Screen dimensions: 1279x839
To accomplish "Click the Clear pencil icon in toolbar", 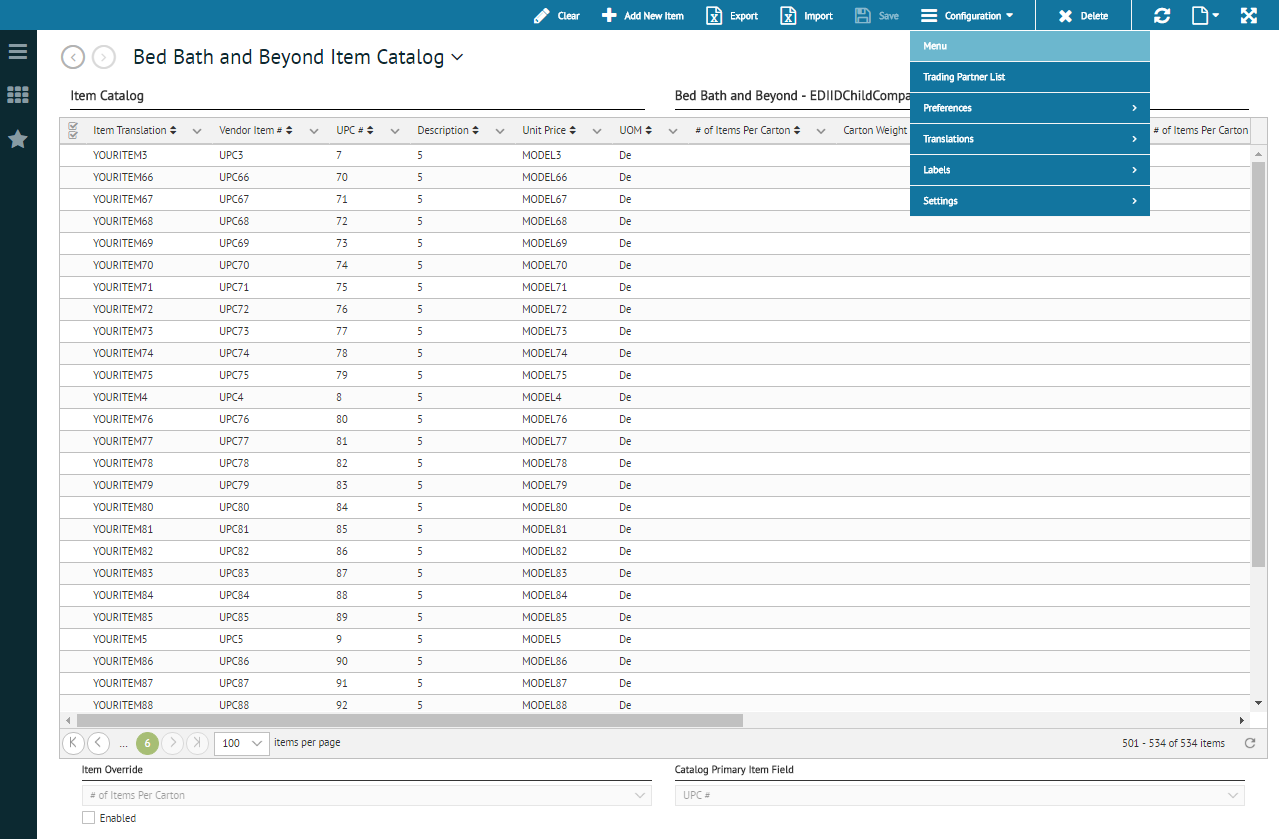I will tap(542, 15).
